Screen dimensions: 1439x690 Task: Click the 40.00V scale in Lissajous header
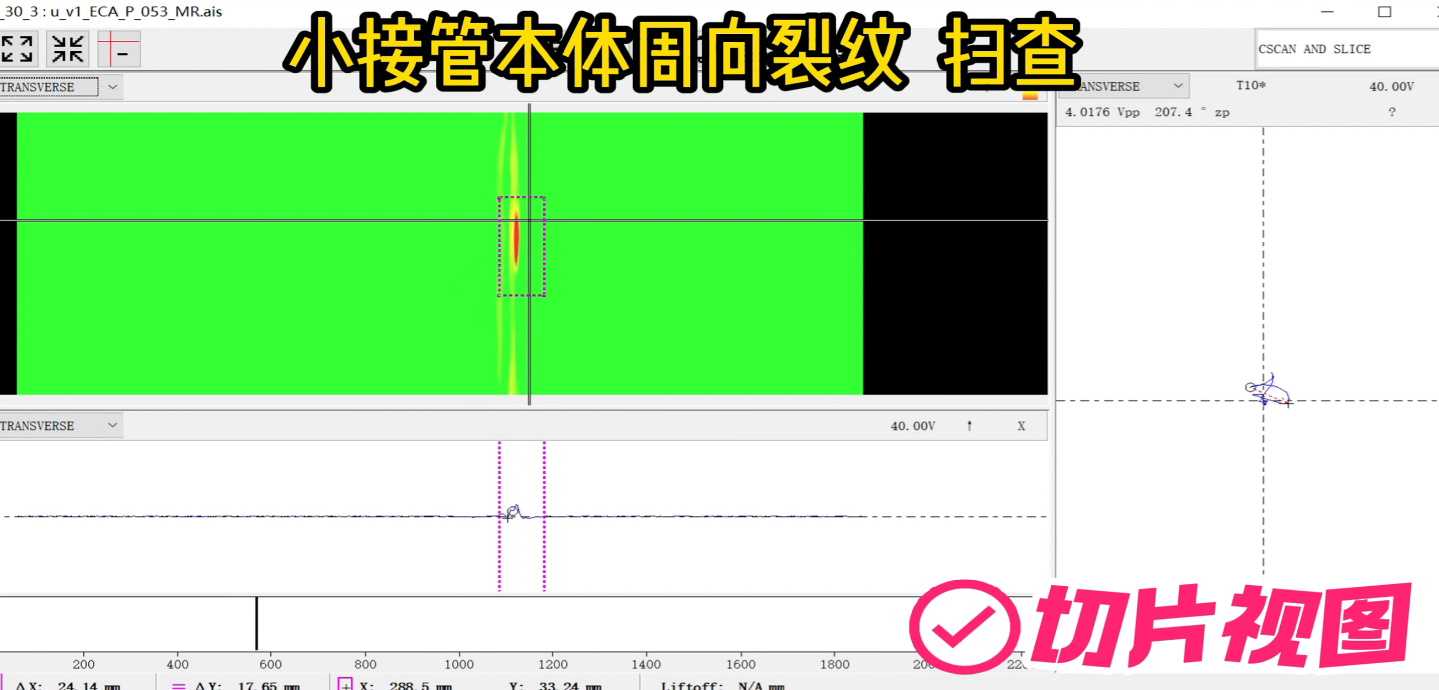click(x=1391, y=86)
